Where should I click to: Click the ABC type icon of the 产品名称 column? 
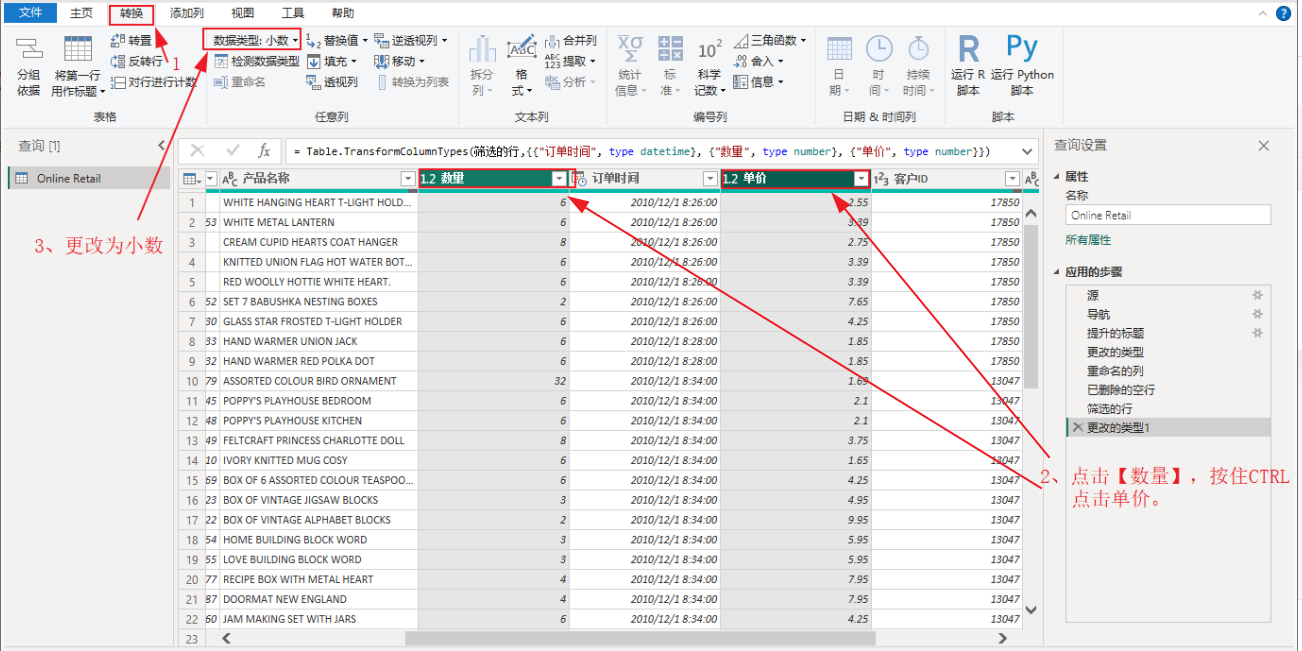[229, 179]
